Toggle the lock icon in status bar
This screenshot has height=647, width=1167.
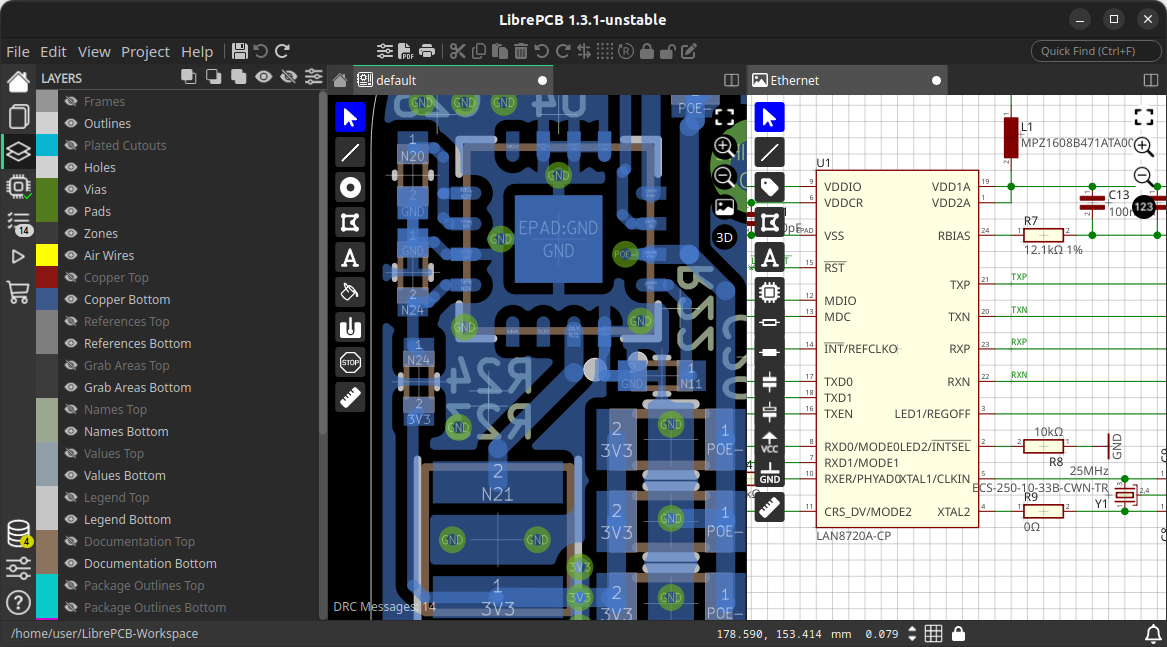click(959, 634)
